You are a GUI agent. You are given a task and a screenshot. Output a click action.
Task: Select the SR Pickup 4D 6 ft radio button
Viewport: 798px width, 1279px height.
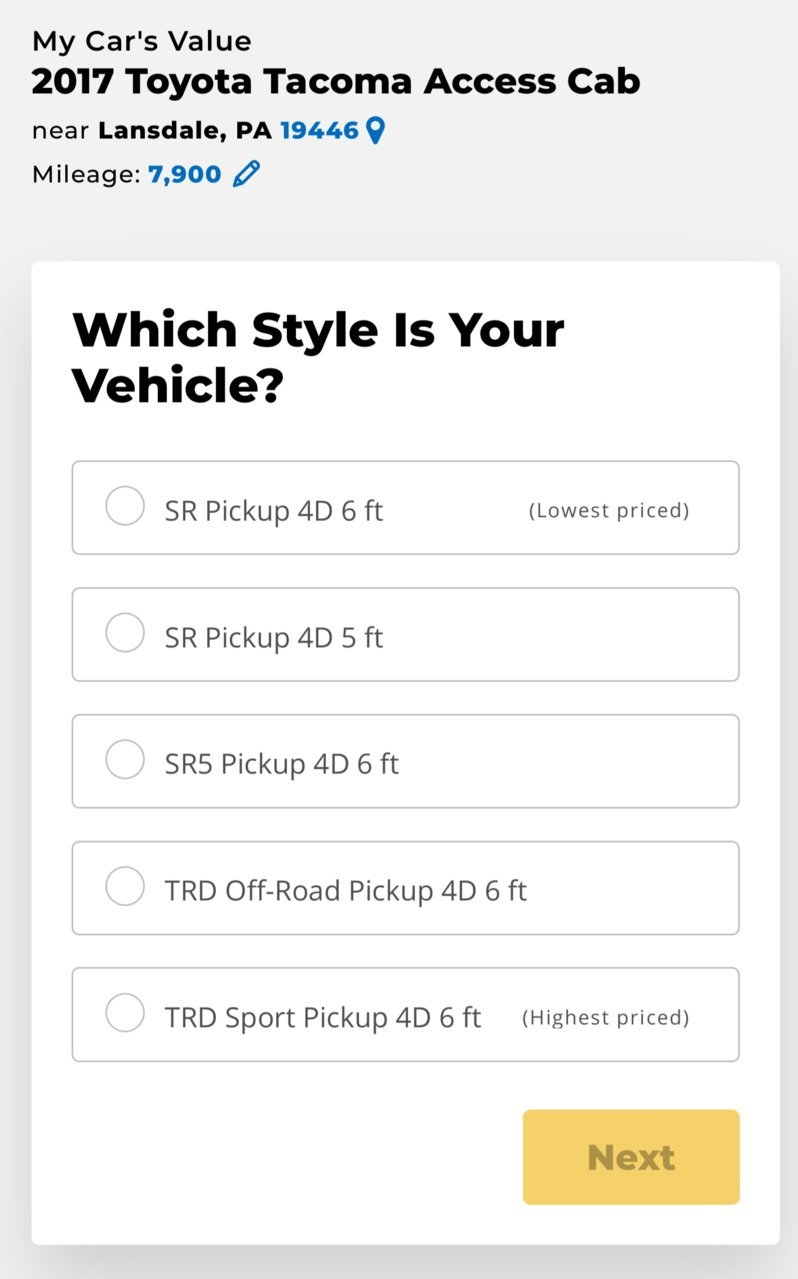click(x=125, y=506)
